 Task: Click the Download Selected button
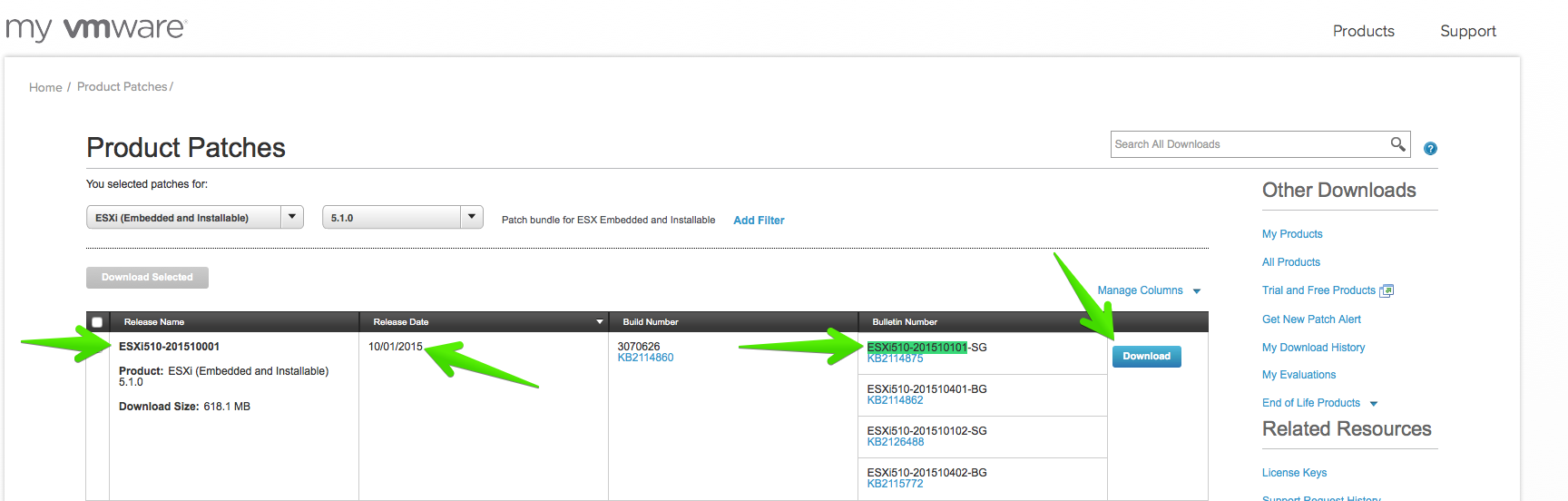pos(147,278)
